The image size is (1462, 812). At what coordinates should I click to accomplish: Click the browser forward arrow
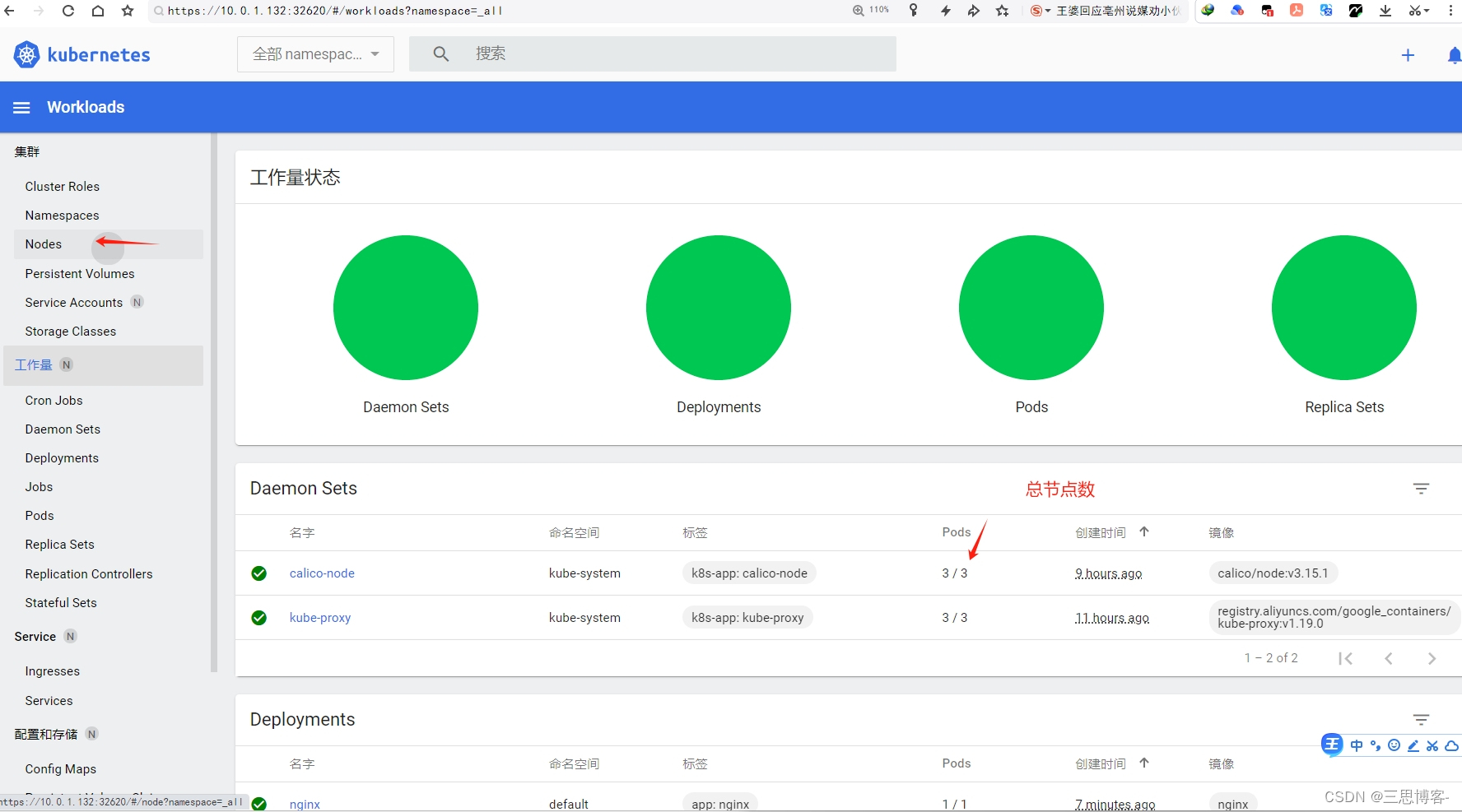click(x=39, y=11)
